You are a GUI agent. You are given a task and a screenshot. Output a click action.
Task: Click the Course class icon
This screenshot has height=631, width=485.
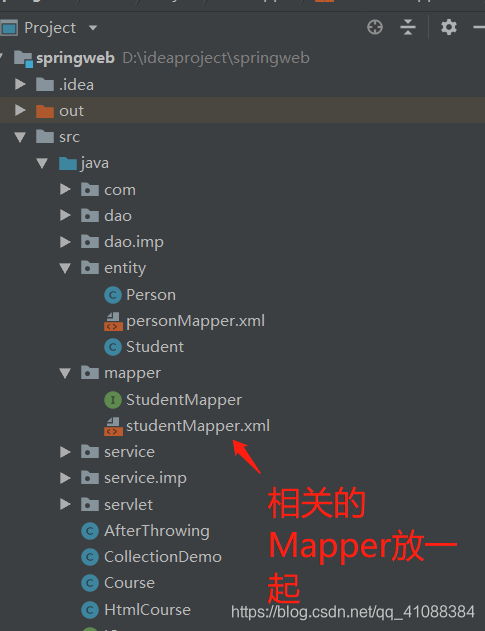[x=90, y=584]
